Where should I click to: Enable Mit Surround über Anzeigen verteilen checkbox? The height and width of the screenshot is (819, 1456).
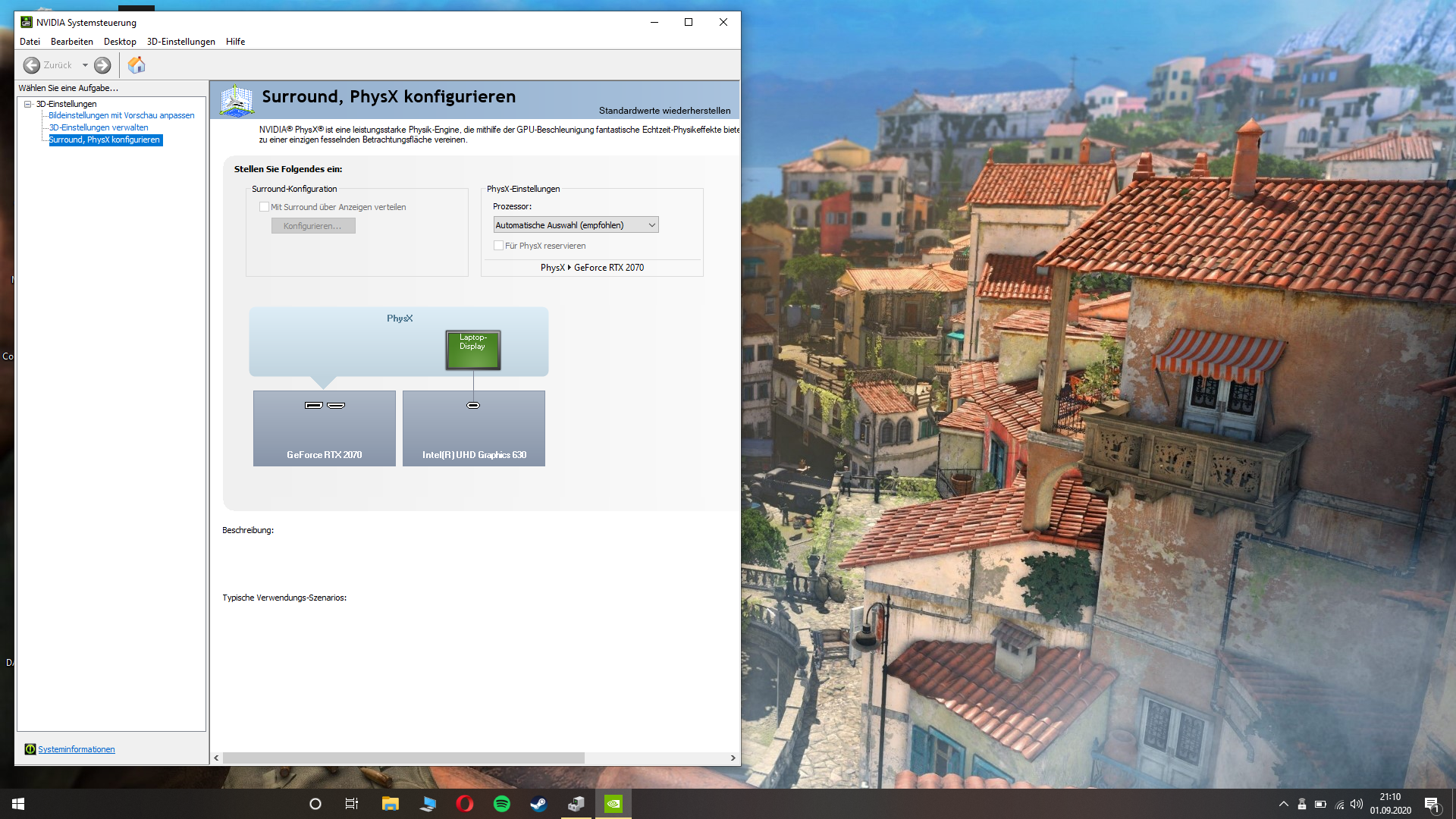(x=264, y=207)
